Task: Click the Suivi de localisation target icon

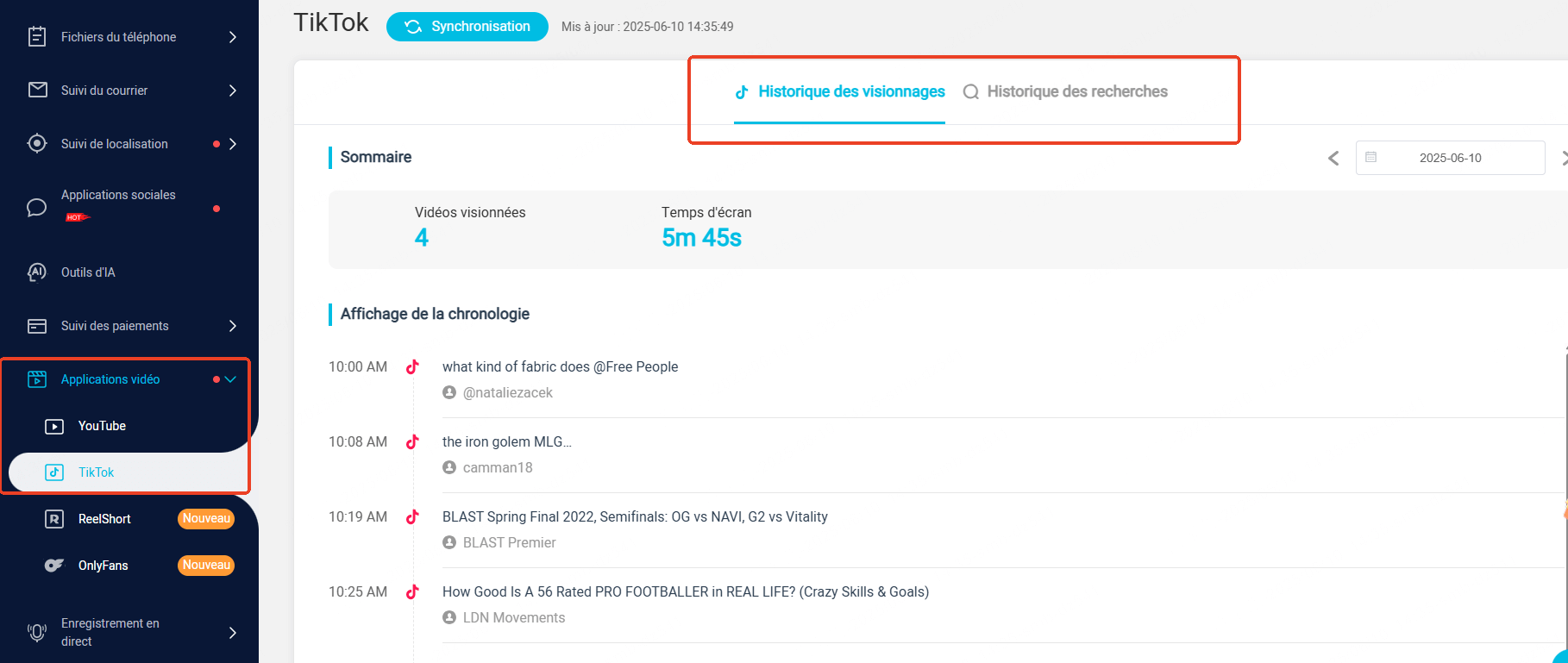Action: click(37, 143)
